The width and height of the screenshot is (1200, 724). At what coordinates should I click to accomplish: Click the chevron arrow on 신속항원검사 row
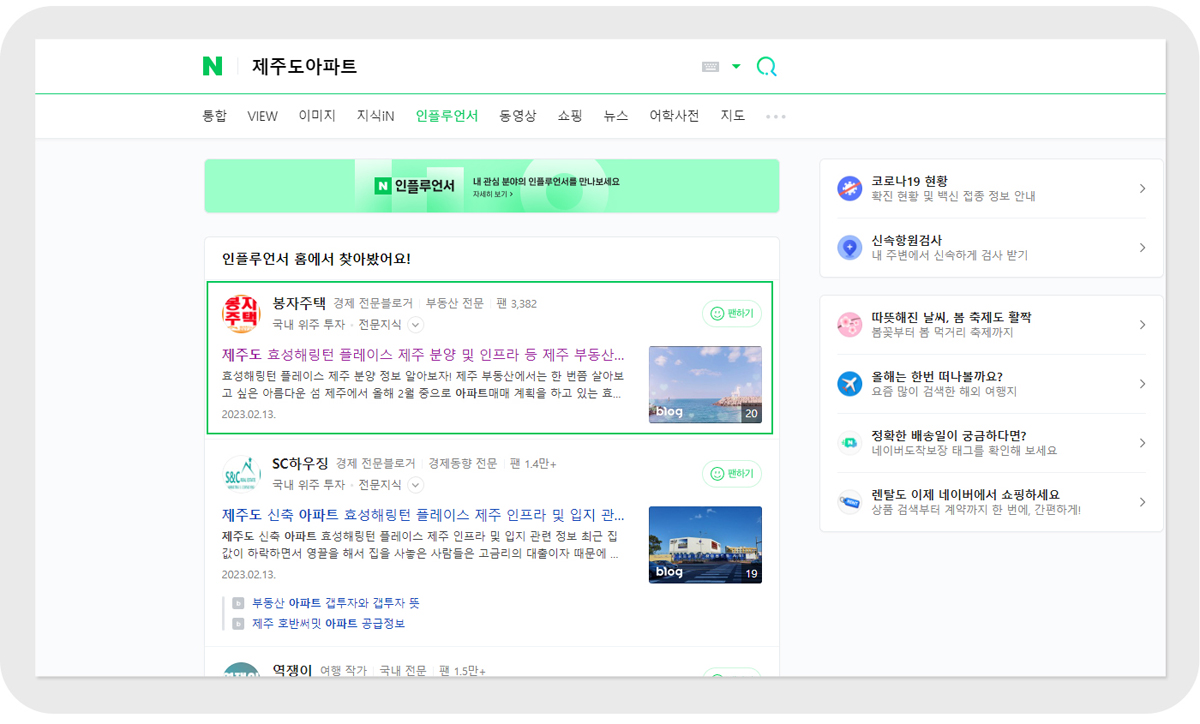point(1143,248)
